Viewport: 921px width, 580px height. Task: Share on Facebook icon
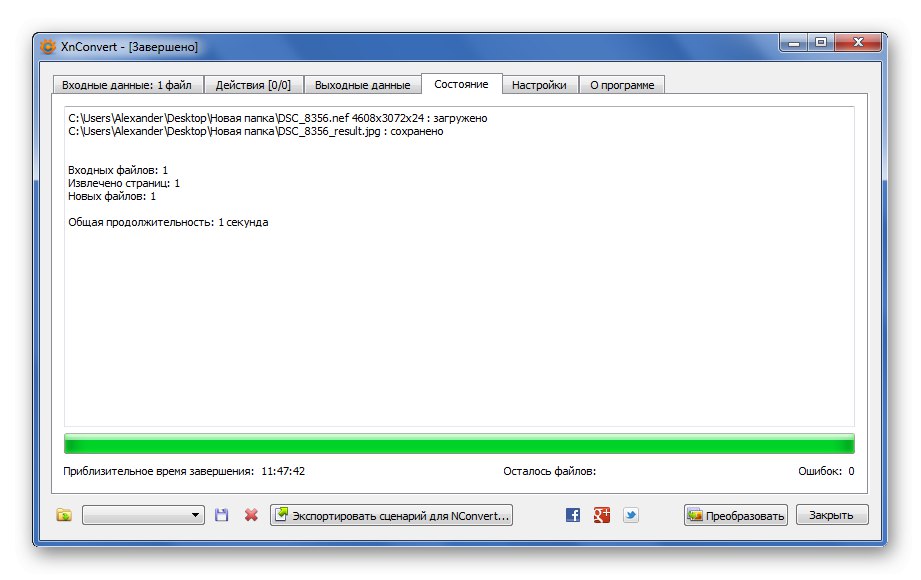click(573, 515)
